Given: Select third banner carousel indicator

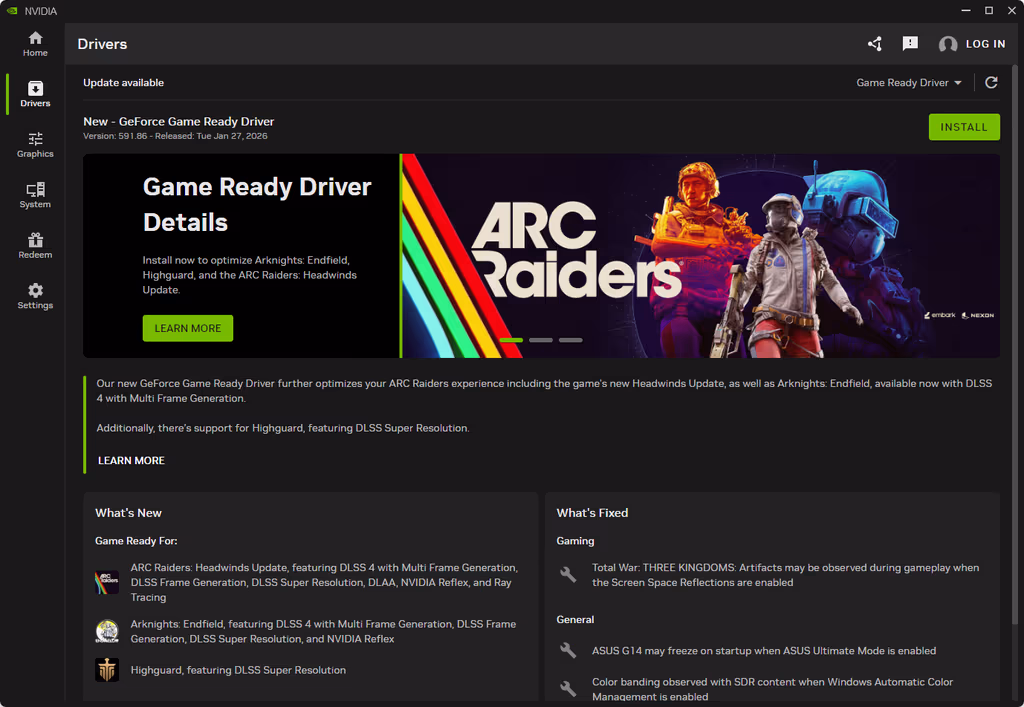Looking at the screenshot, I should pos(570,340).
